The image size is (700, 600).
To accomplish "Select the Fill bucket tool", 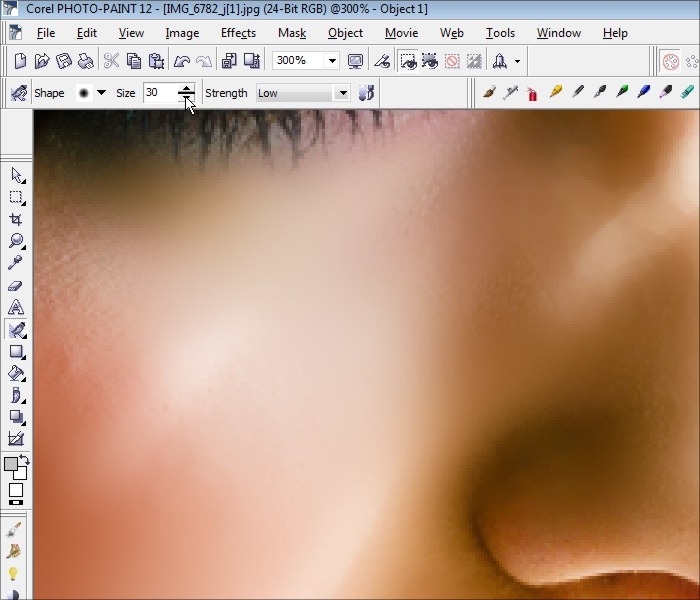I will [x=16, y=373].
